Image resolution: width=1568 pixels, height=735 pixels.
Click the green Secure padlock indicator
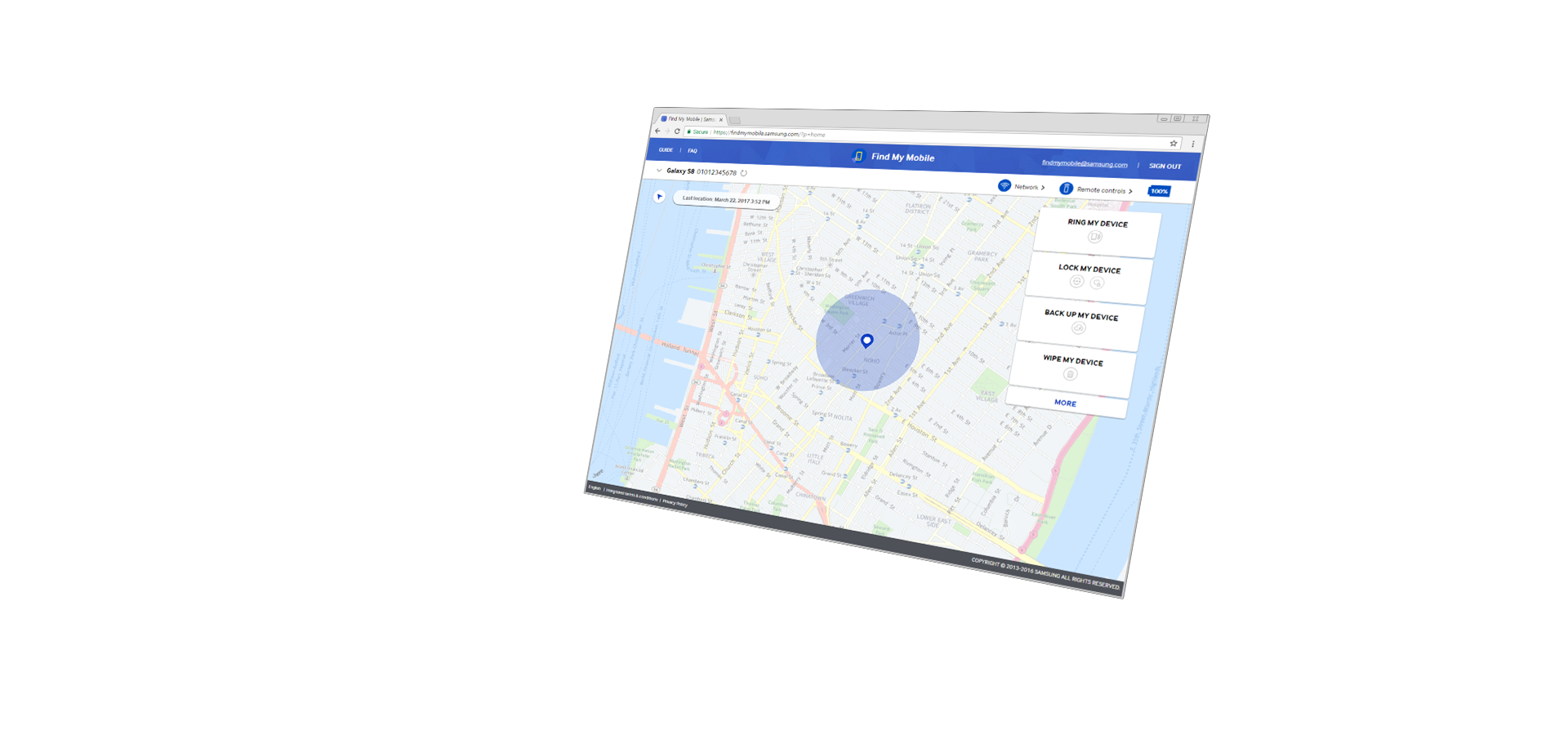click(x=698, y=131)
